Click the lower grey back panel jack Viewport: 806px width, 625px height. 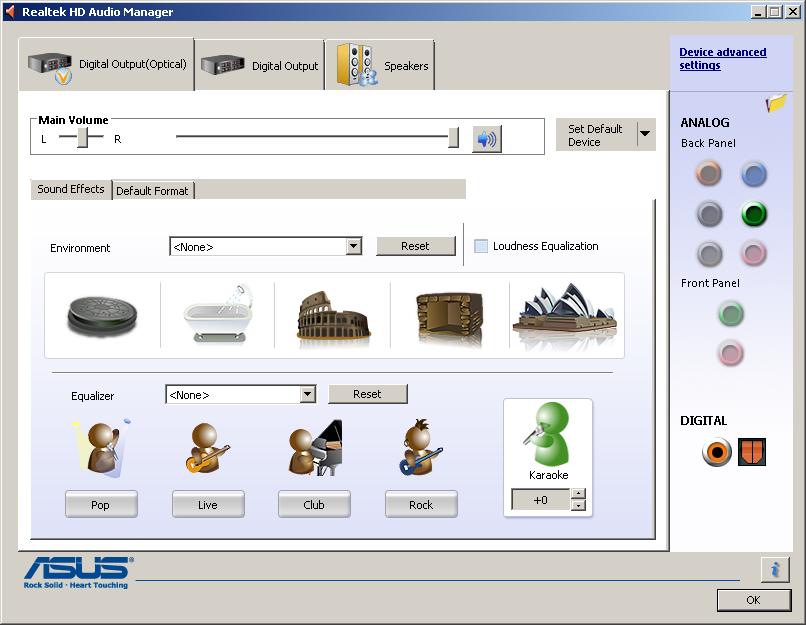(x=709, y=254)
